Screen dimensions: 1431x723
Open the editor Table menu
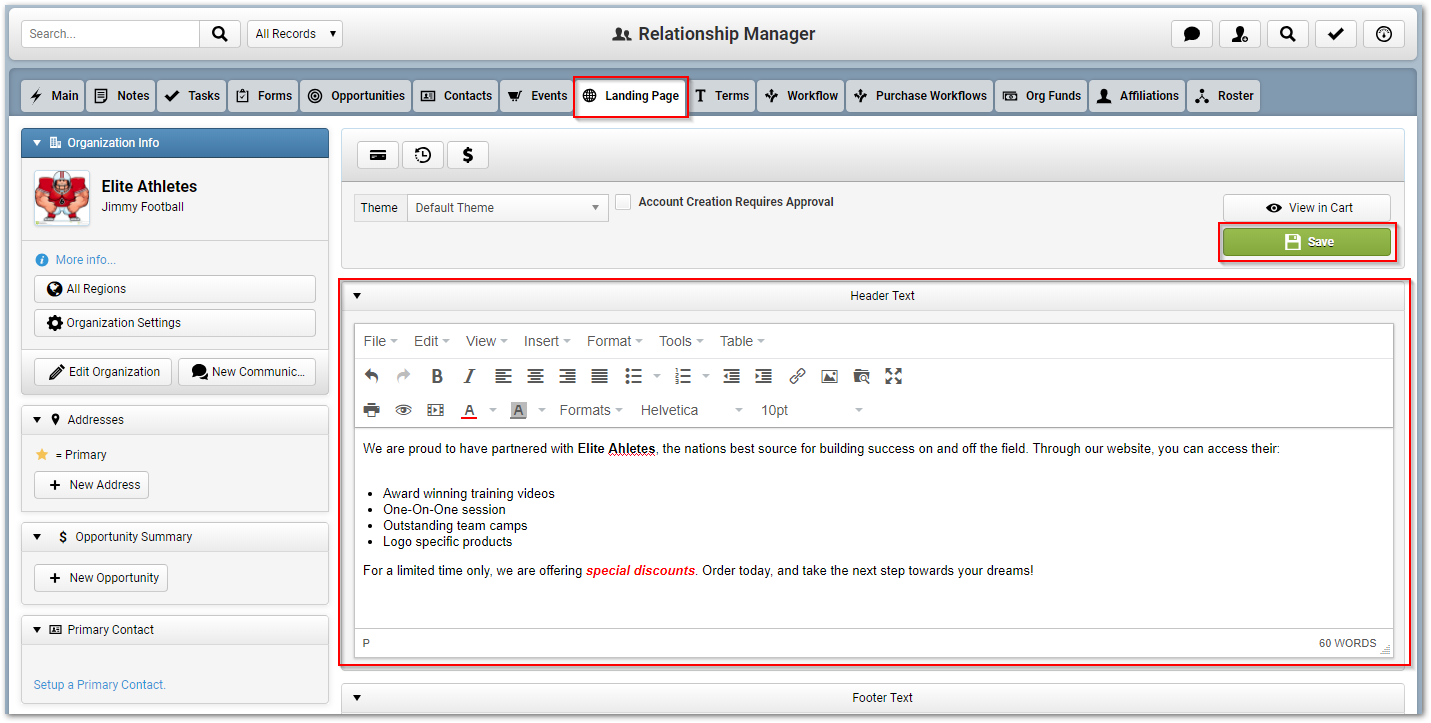(742, 341)
